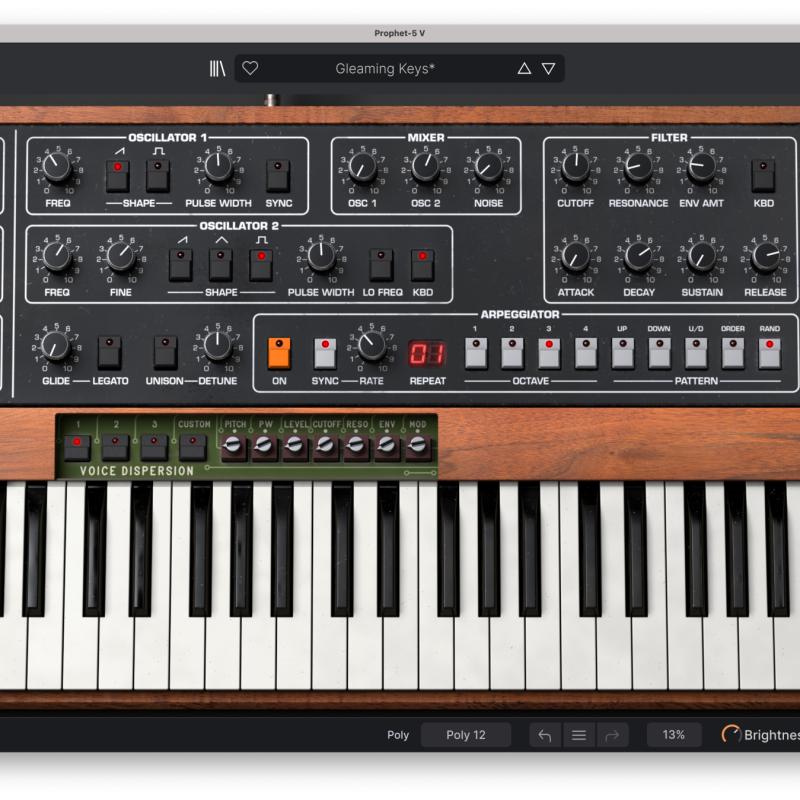
Task: Click Mixer OSC 2 level knob
Action: (426, 168)
